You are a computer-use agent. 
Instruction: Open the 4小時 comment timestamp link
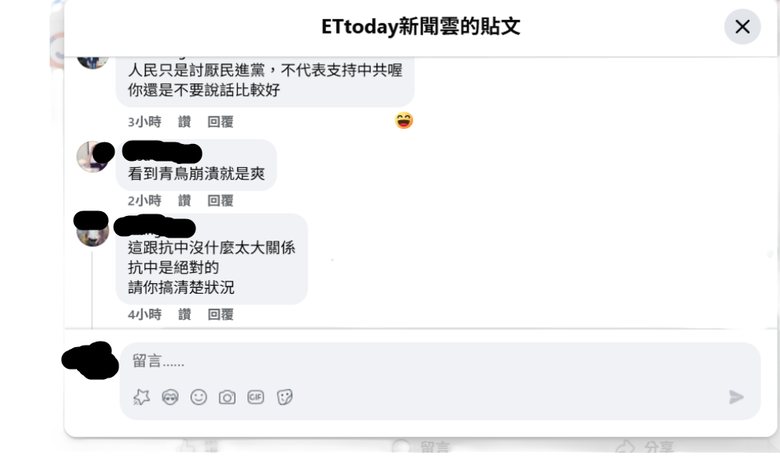(145, 314)
